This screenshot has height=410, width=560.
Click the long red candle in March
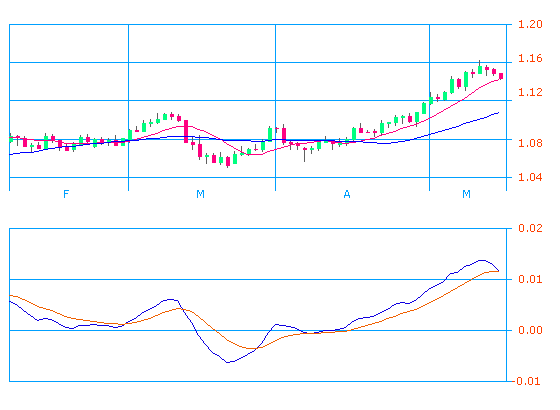tap(186, 131)
